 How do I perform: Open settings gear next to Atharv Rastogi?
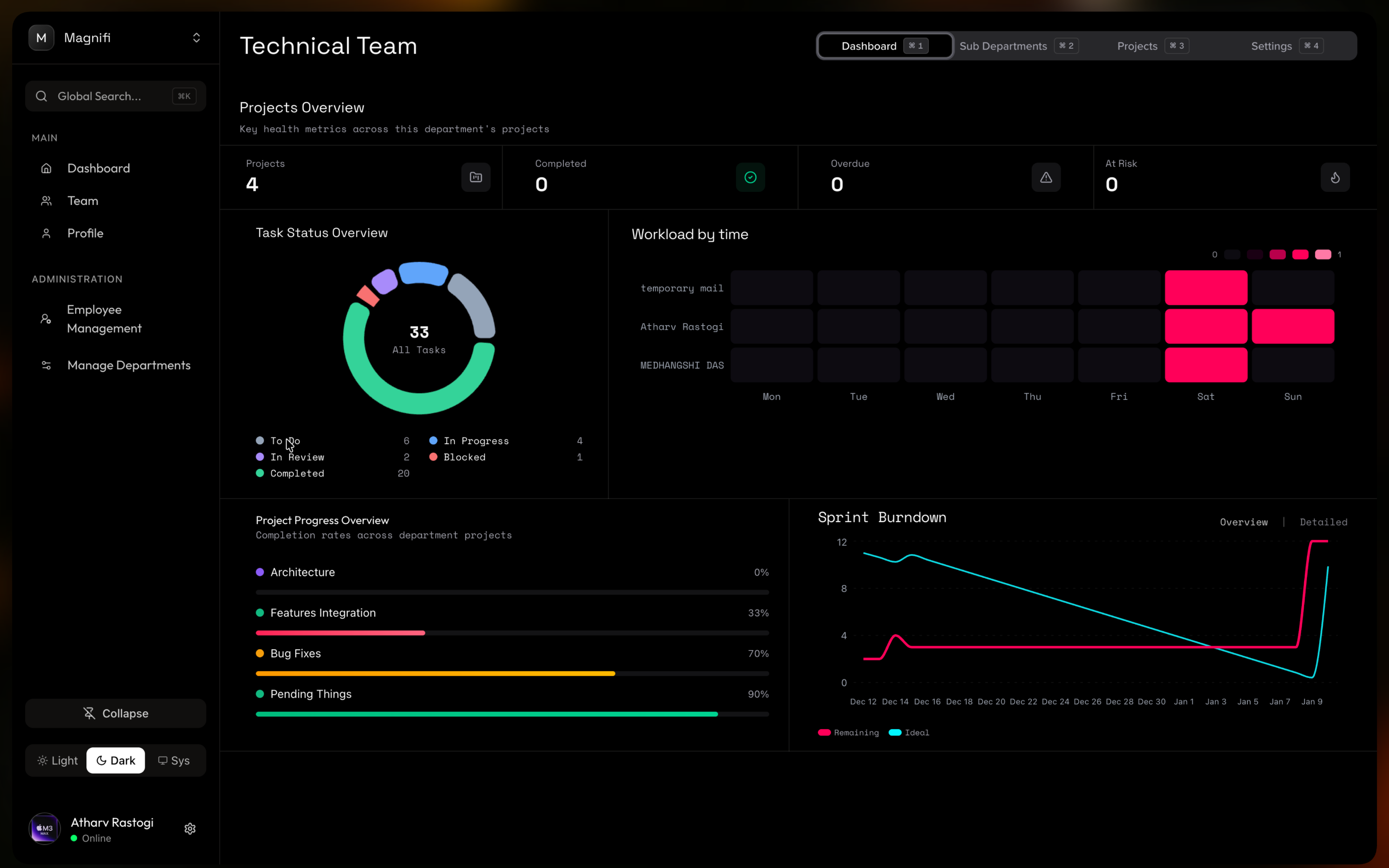tap(190, 828)
